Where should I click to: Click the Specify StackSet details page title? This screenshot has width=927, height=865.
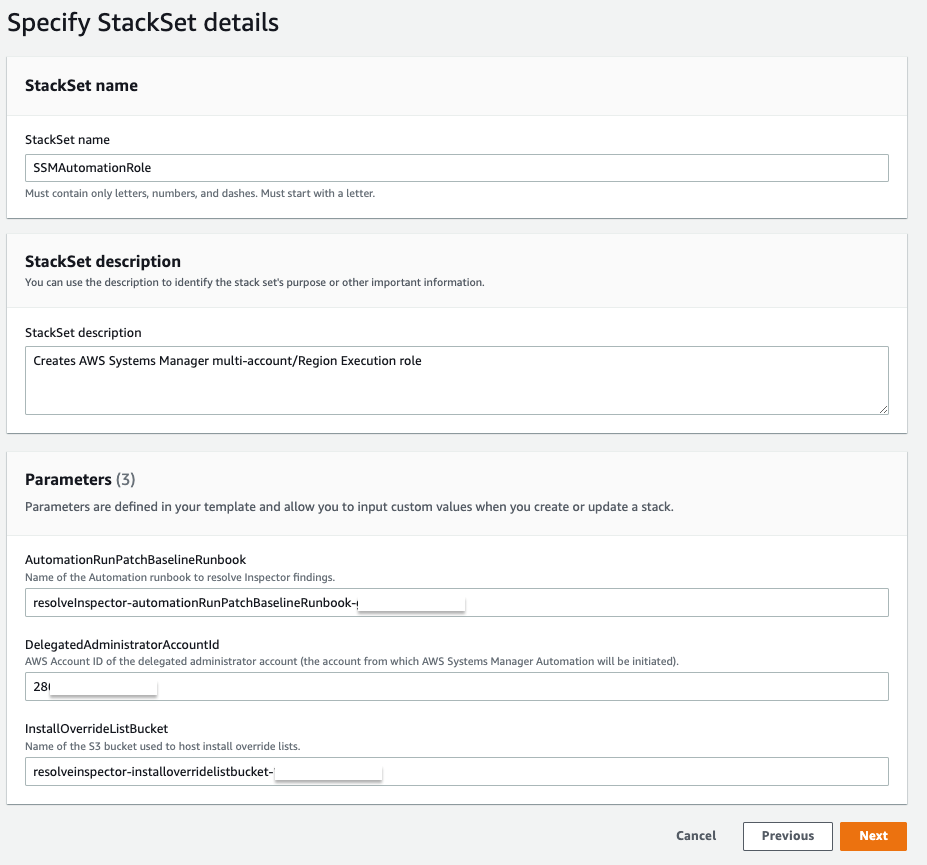click(x=143, y=22)
